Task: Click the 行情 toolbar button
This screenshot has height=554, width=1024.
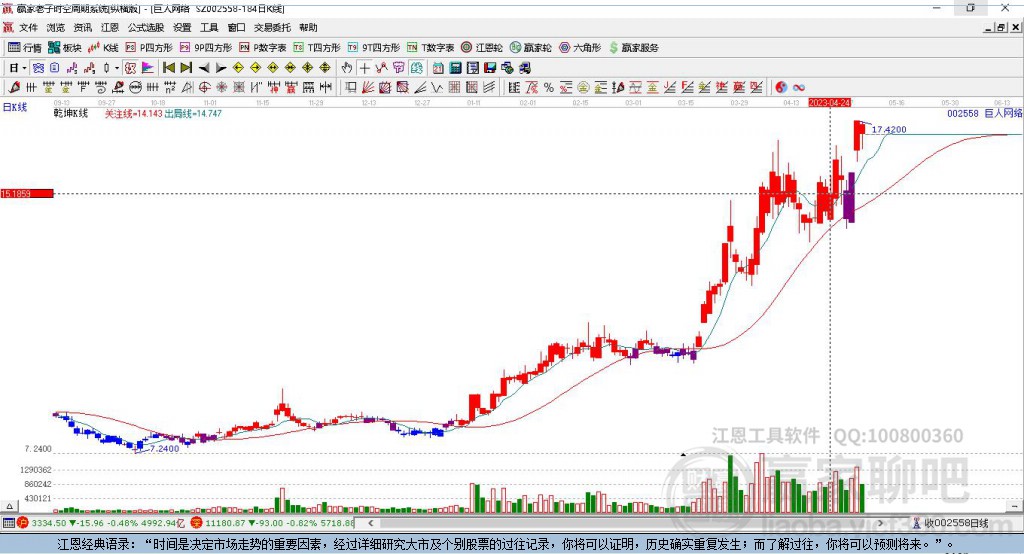Action: (24, 48)
